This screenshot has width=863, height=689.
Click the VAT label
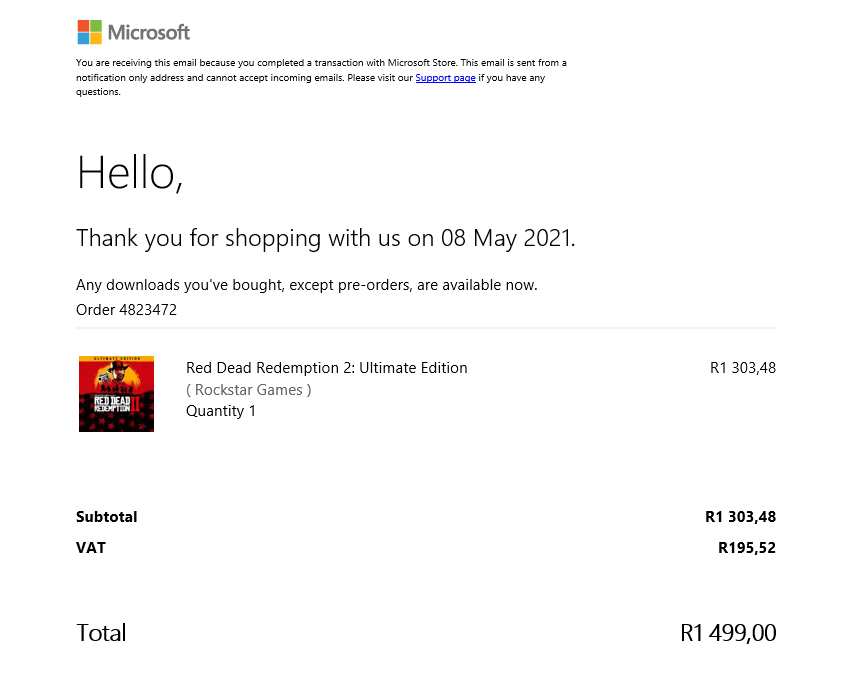coord(91,548)
